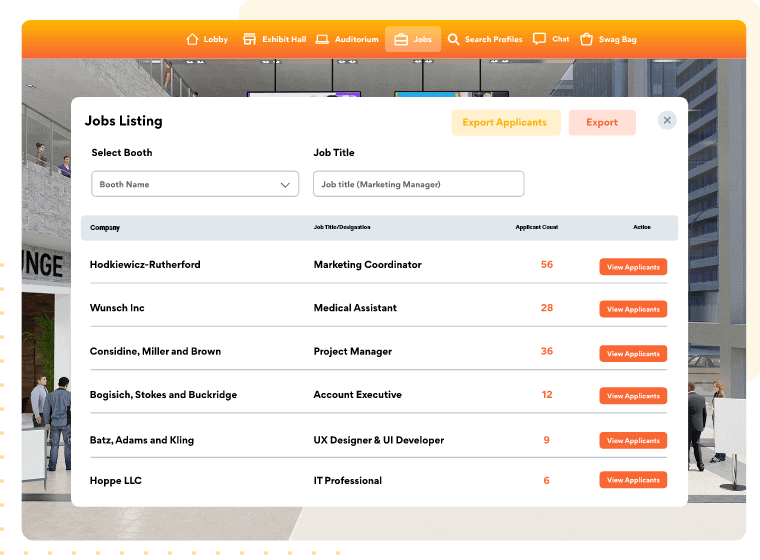Focus the Job title input field
This screenshot has width=760, height=560.
[418, 184]
